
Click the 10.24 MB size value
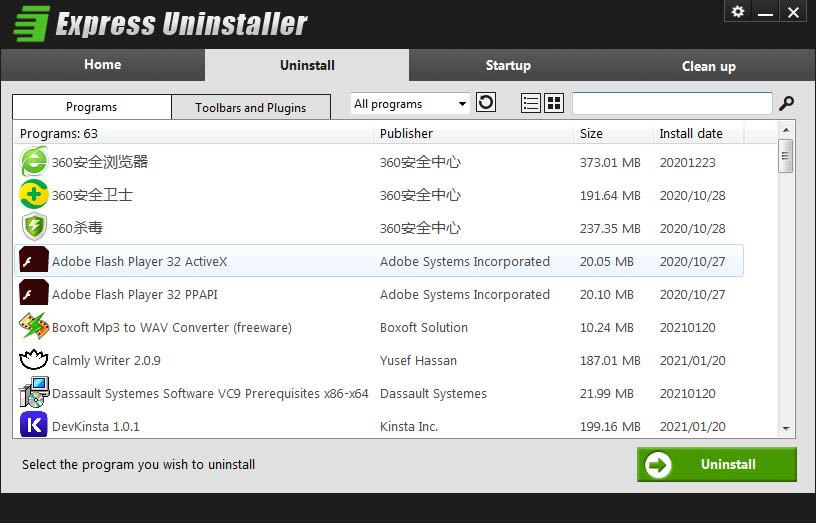(x=607, y=327)
